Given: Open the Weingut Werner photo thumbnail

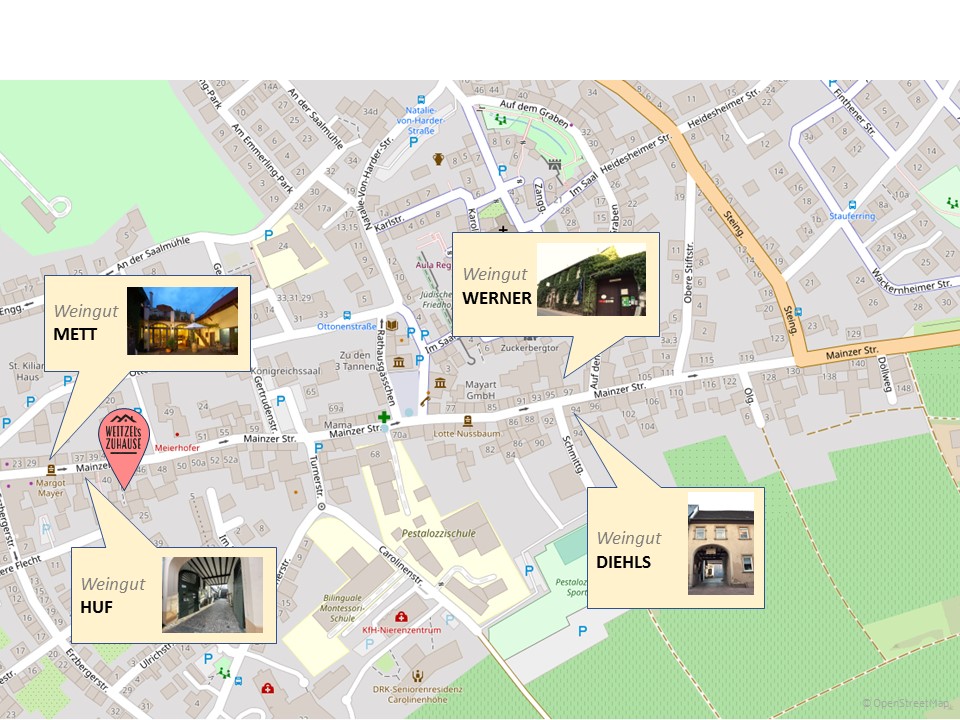Looking at the screenshot, I should (x=591, y=280).
